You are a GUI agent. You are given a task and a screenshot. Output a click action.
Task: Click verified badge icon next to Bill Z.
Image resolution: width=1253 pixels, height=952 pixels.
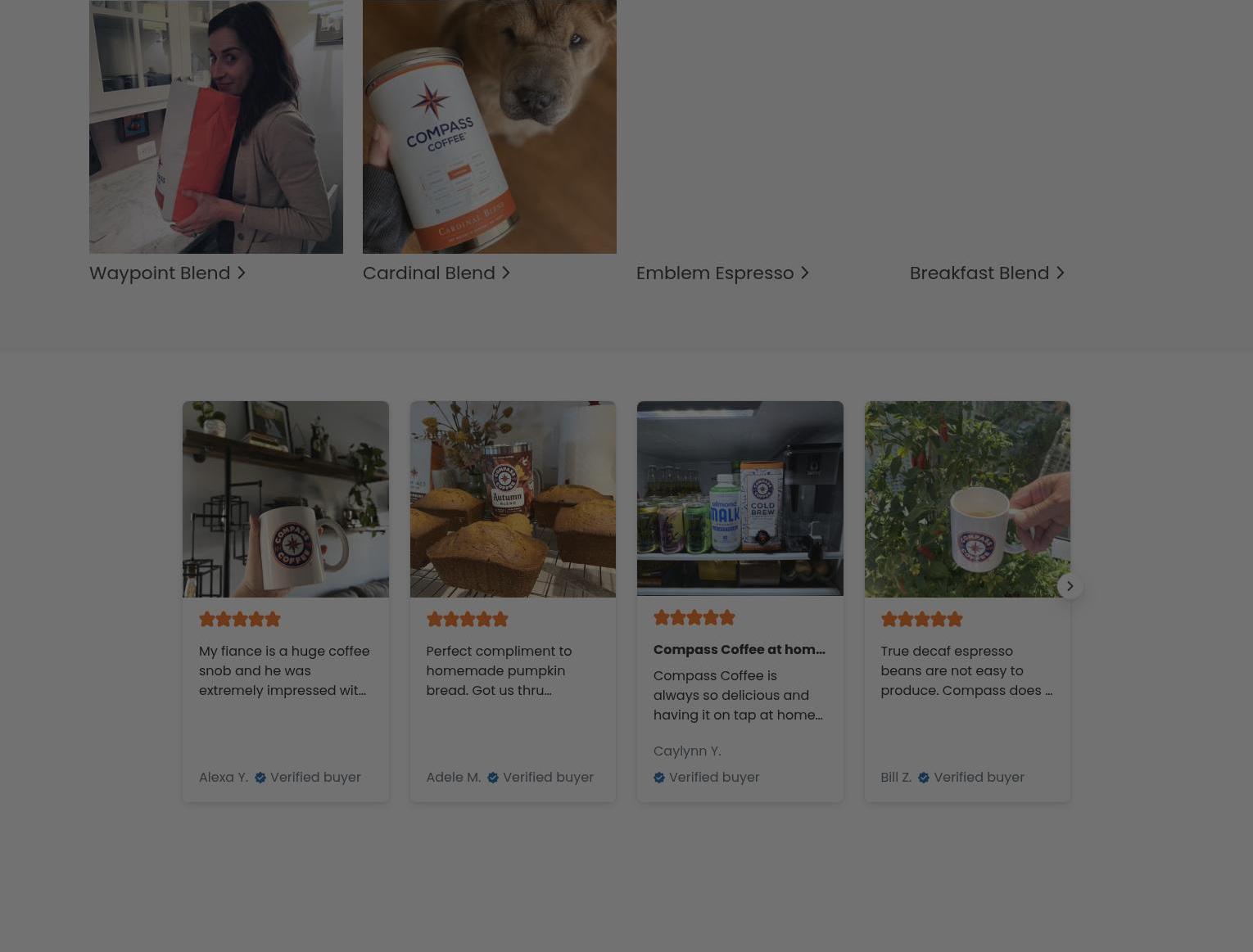pyautogui.click(x=924, y=778)
